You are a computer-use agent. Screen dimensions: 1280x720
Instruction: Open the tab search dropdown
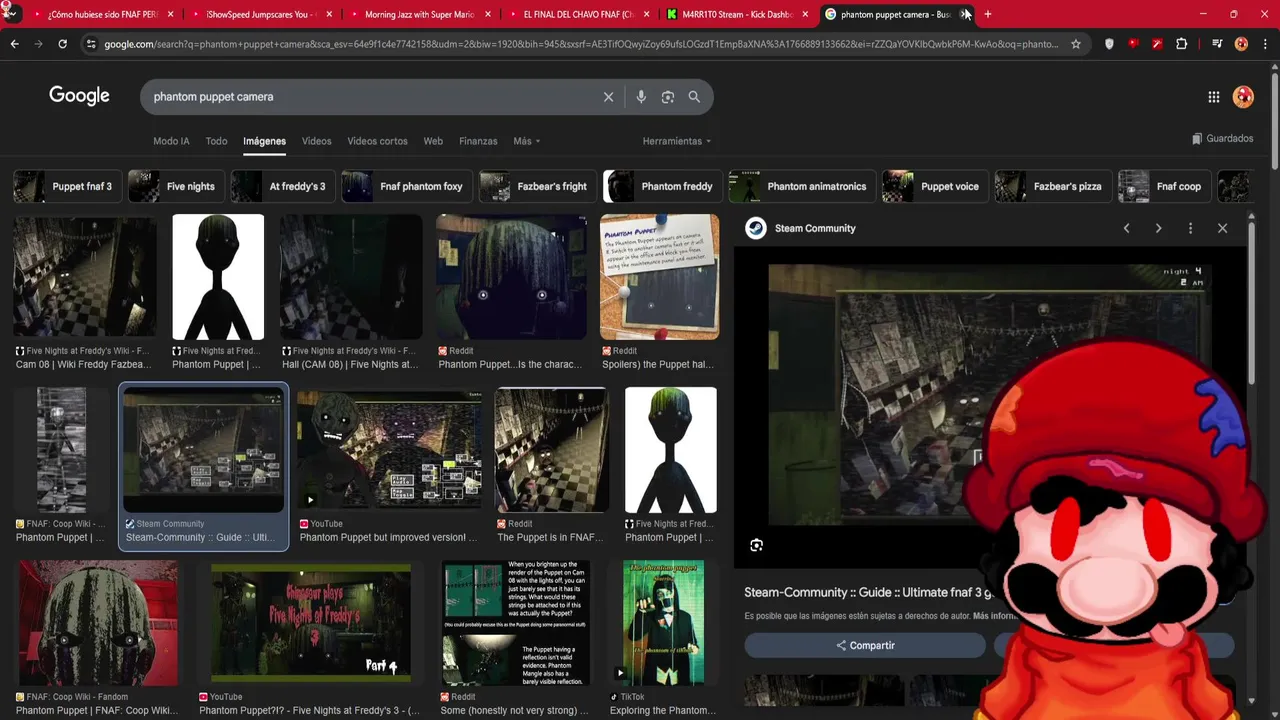tap(10, 14)
